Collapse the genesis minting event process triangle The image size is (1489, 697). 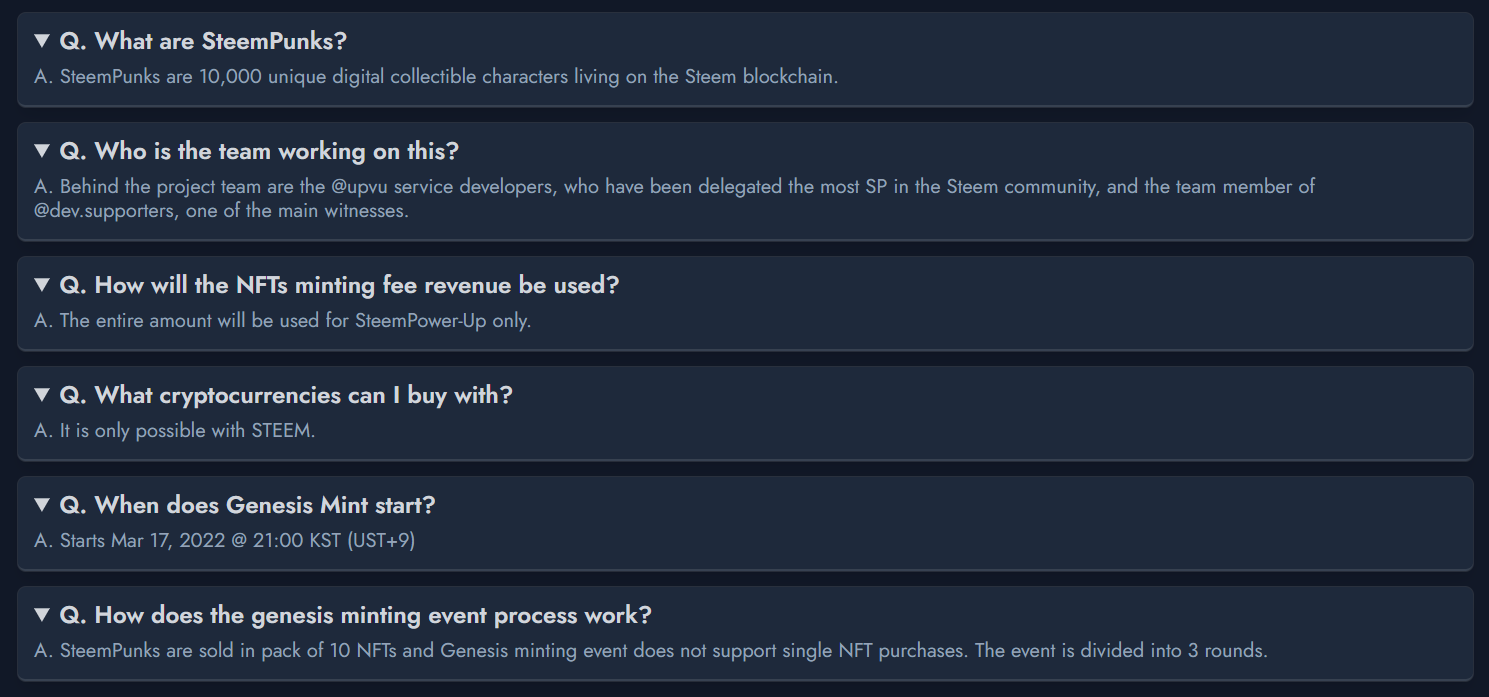click(x=42, y=615)
